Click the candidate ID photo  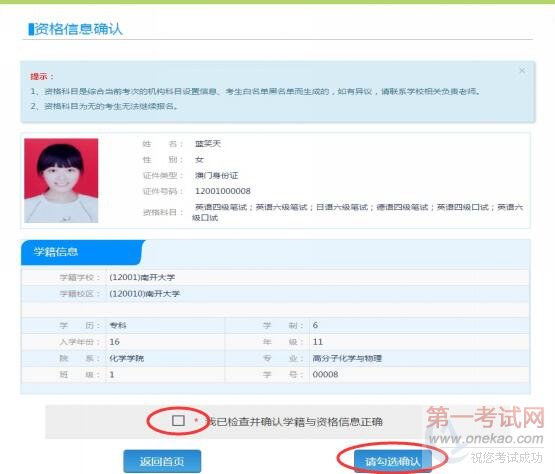click(61, 181)
